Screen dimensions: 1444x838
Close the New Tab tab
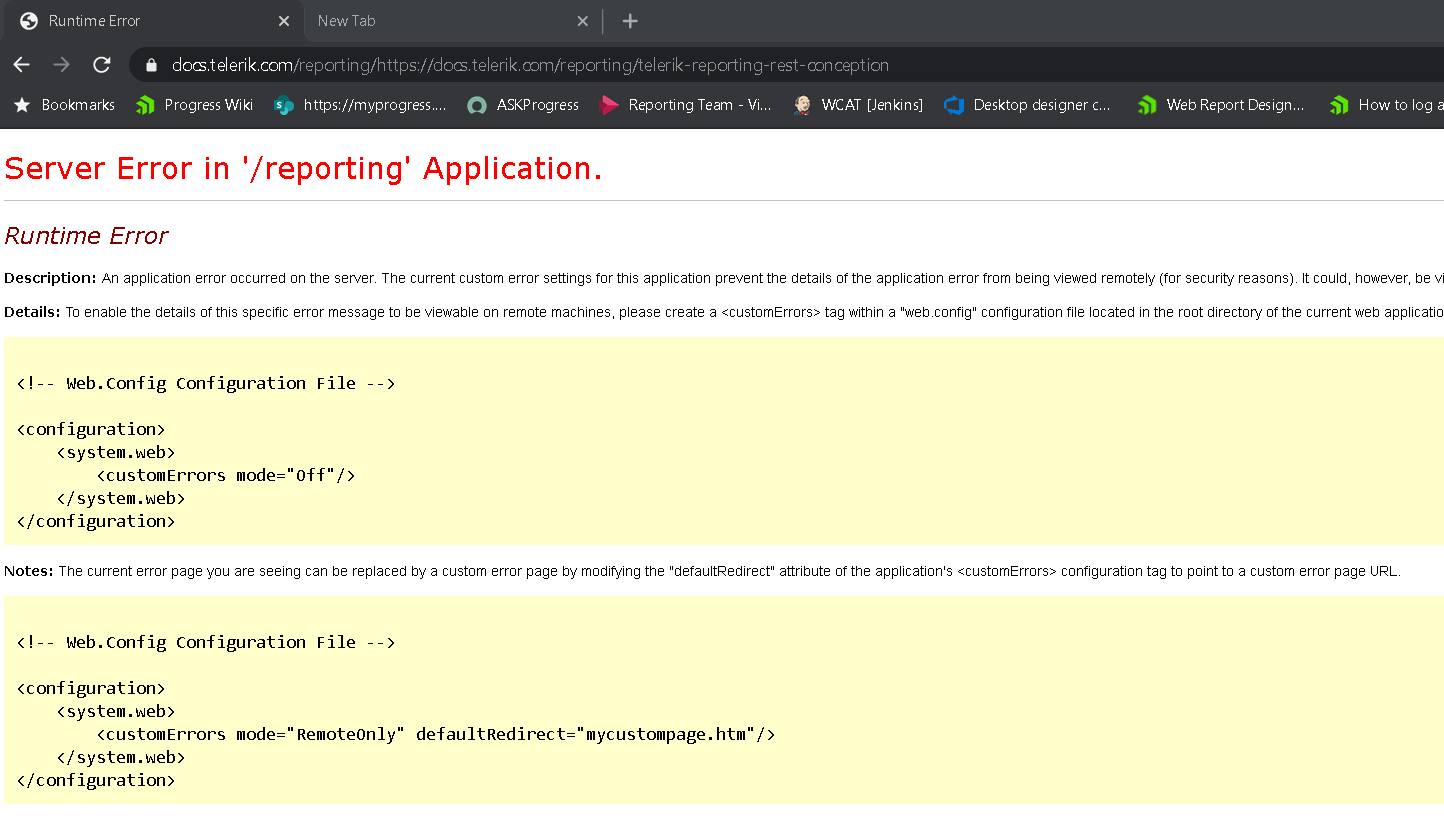click(583, 21)
